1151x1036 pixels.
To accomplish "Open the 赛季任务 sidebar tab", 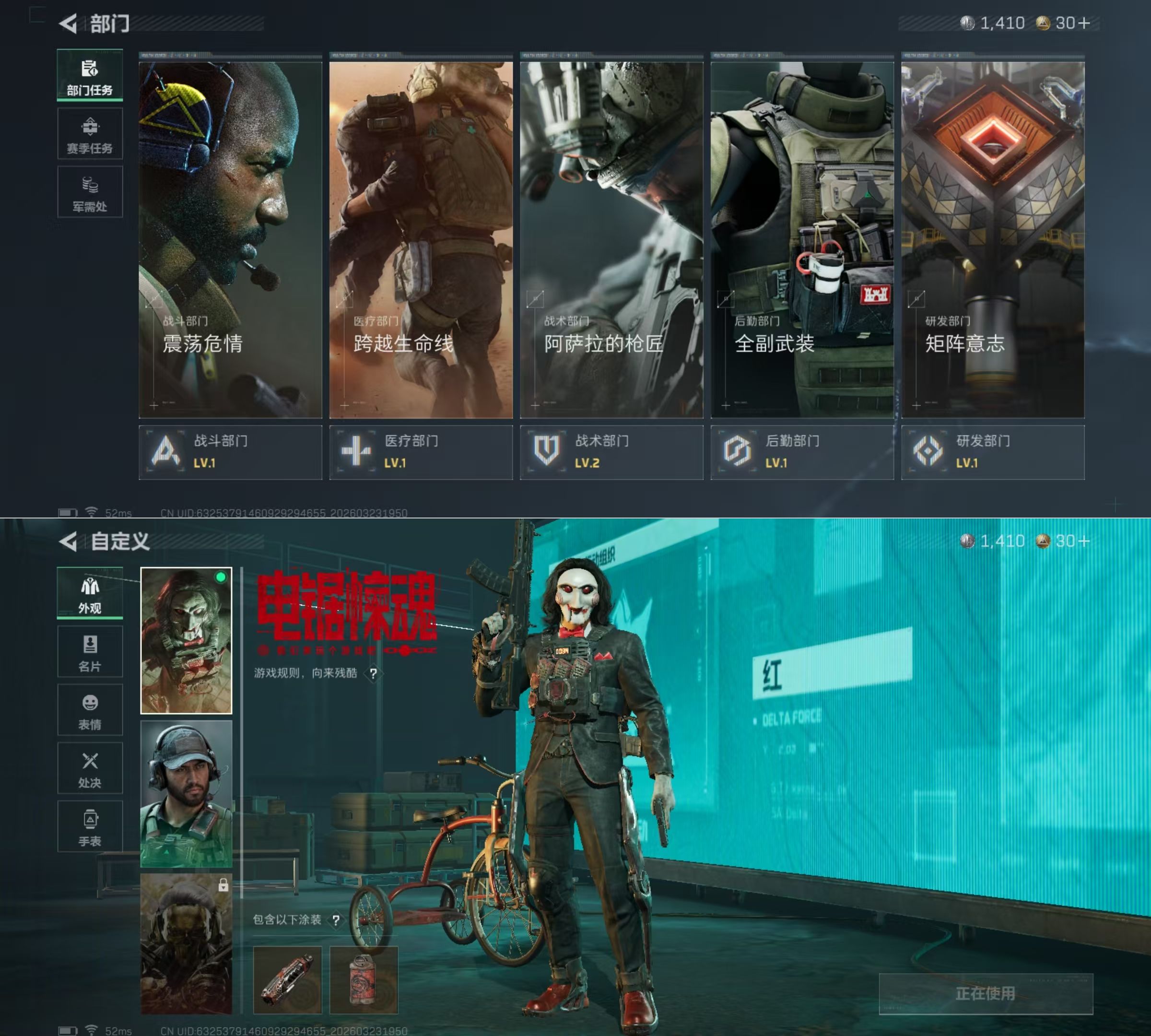I will click(x=90, y=134).
